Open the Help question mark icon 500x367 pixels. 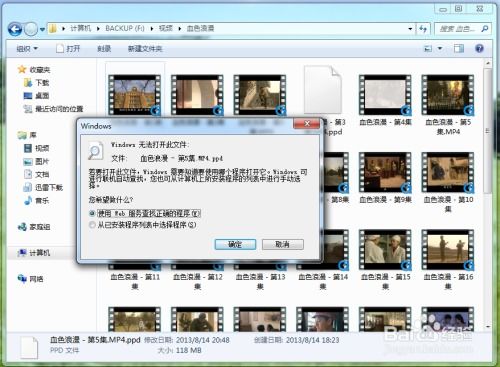[479, 49]
